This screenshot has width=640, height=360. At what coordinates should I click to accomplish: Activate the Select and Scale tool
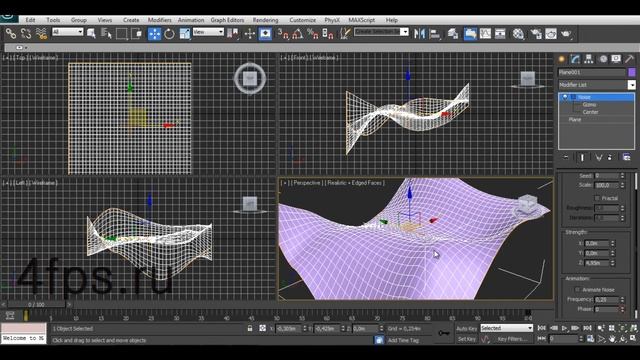[x=184, y=33]
